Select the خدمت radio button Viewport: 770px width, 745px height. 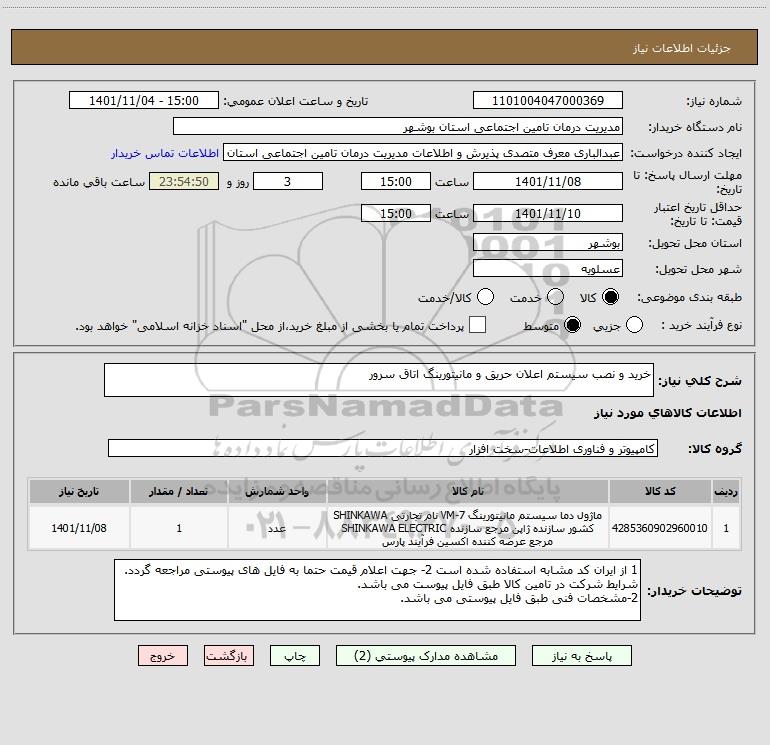[x=555, y=297]
